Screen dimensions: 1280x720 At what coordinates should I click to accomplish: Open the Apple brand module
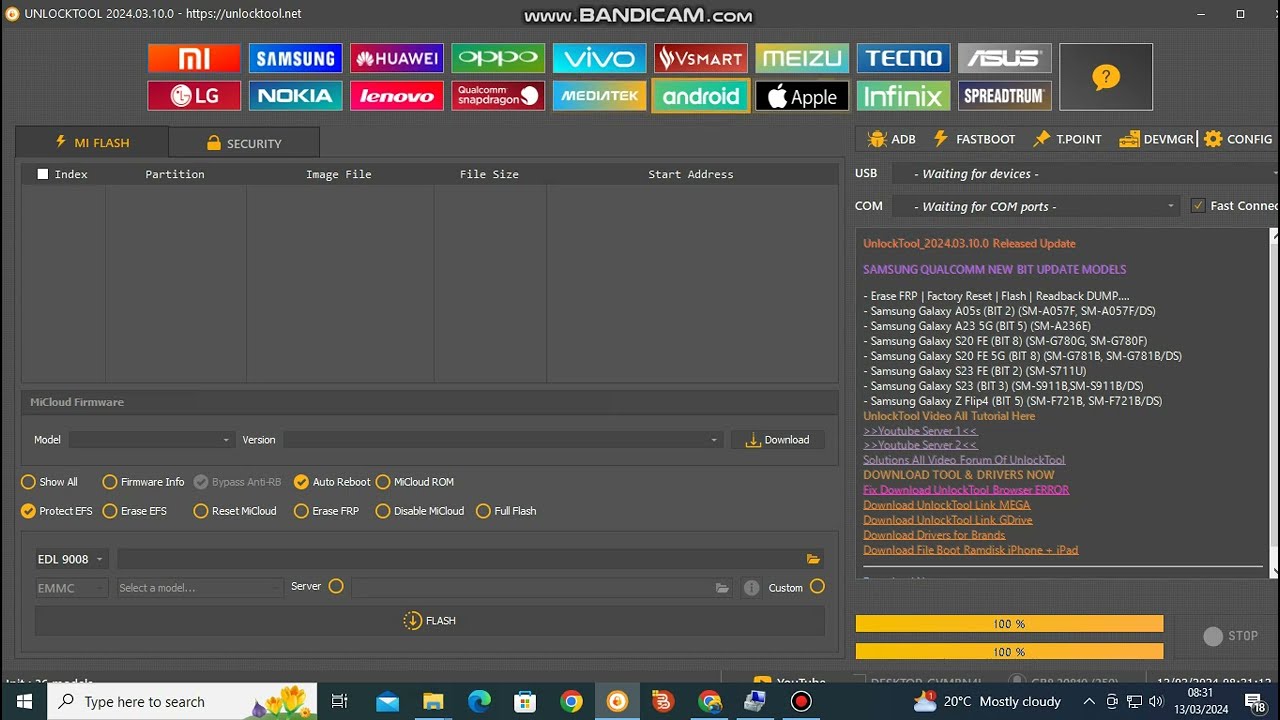click(x=801, y=96)
